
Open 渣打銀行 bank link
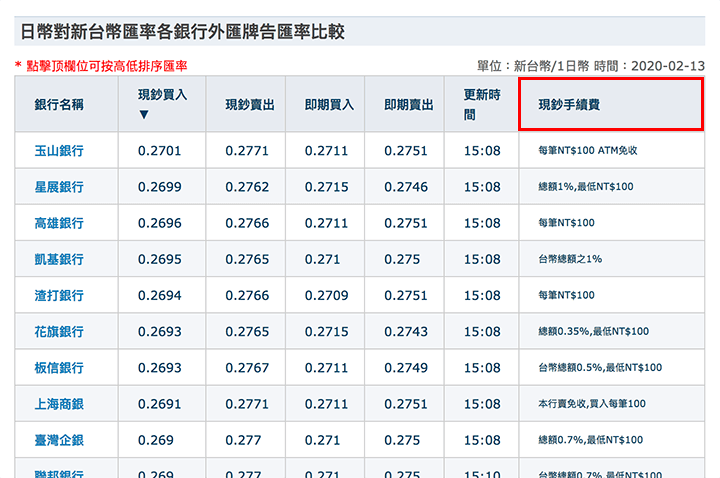click(x=59, y=295)
